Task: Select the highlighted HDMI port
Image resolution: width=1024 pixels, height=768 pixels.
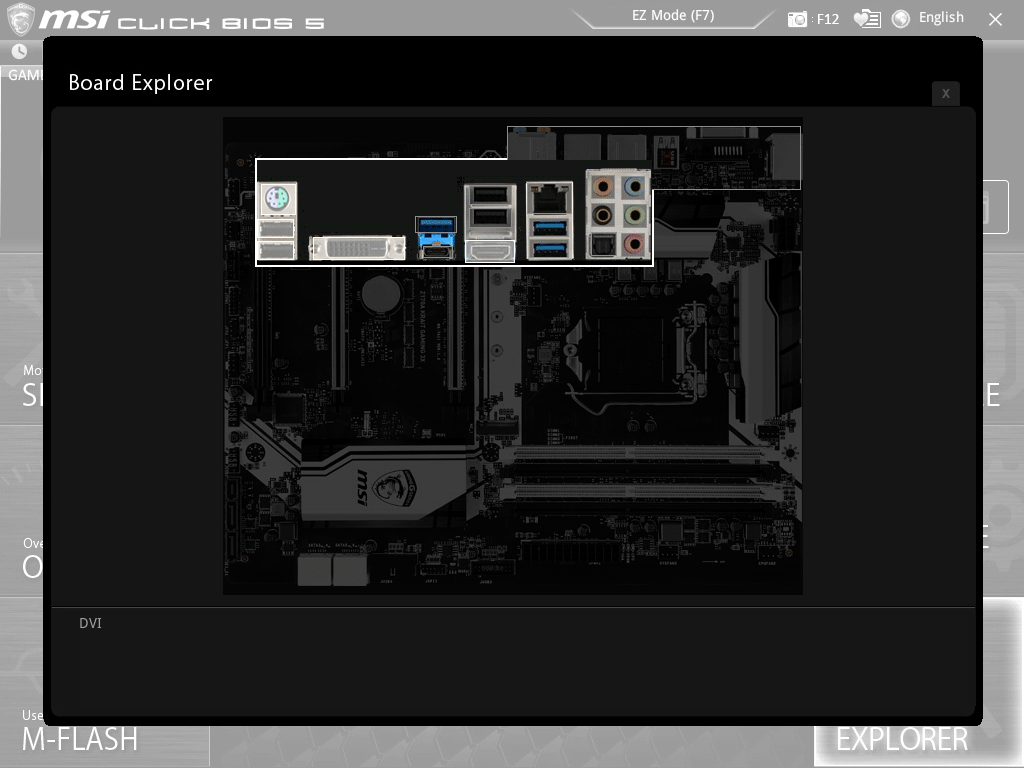Action: [x=490, y=251]
